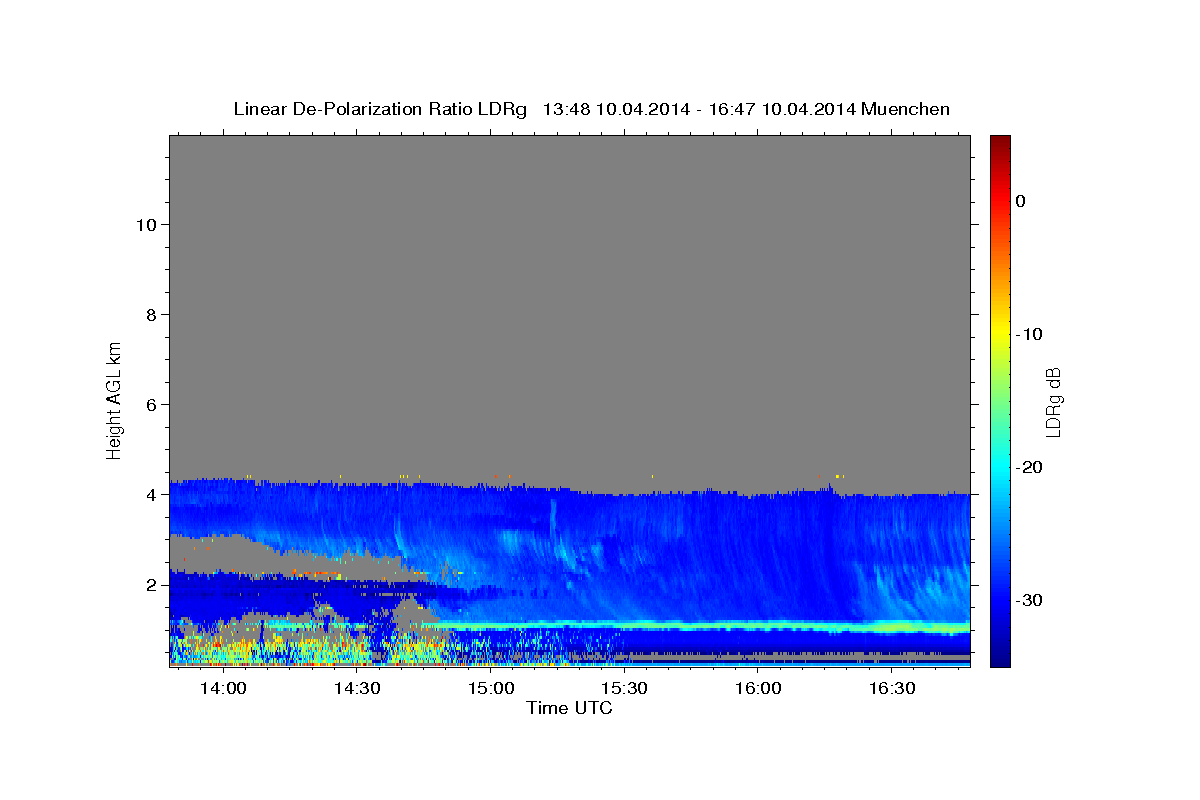Click the height tick label 8
Viewport: 1200px width, 800px height.
[x=149, y=314]
